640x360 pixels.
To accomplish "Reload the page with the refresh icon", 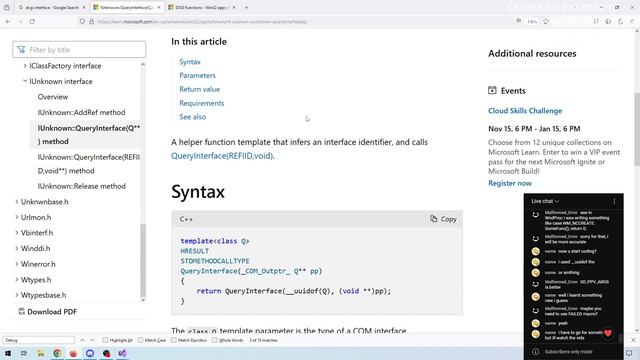I will click(x=32, y=21).
